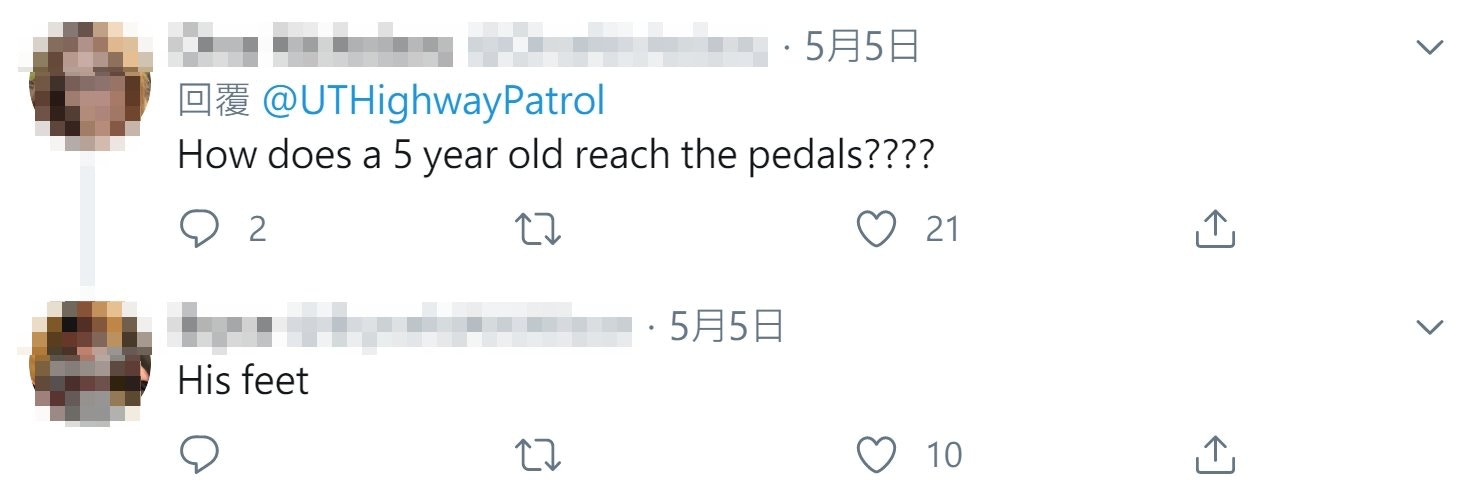This screenshot has height=502, width=1473.
Task: Reply to the pedals question tweet
Action: [199, 229]
